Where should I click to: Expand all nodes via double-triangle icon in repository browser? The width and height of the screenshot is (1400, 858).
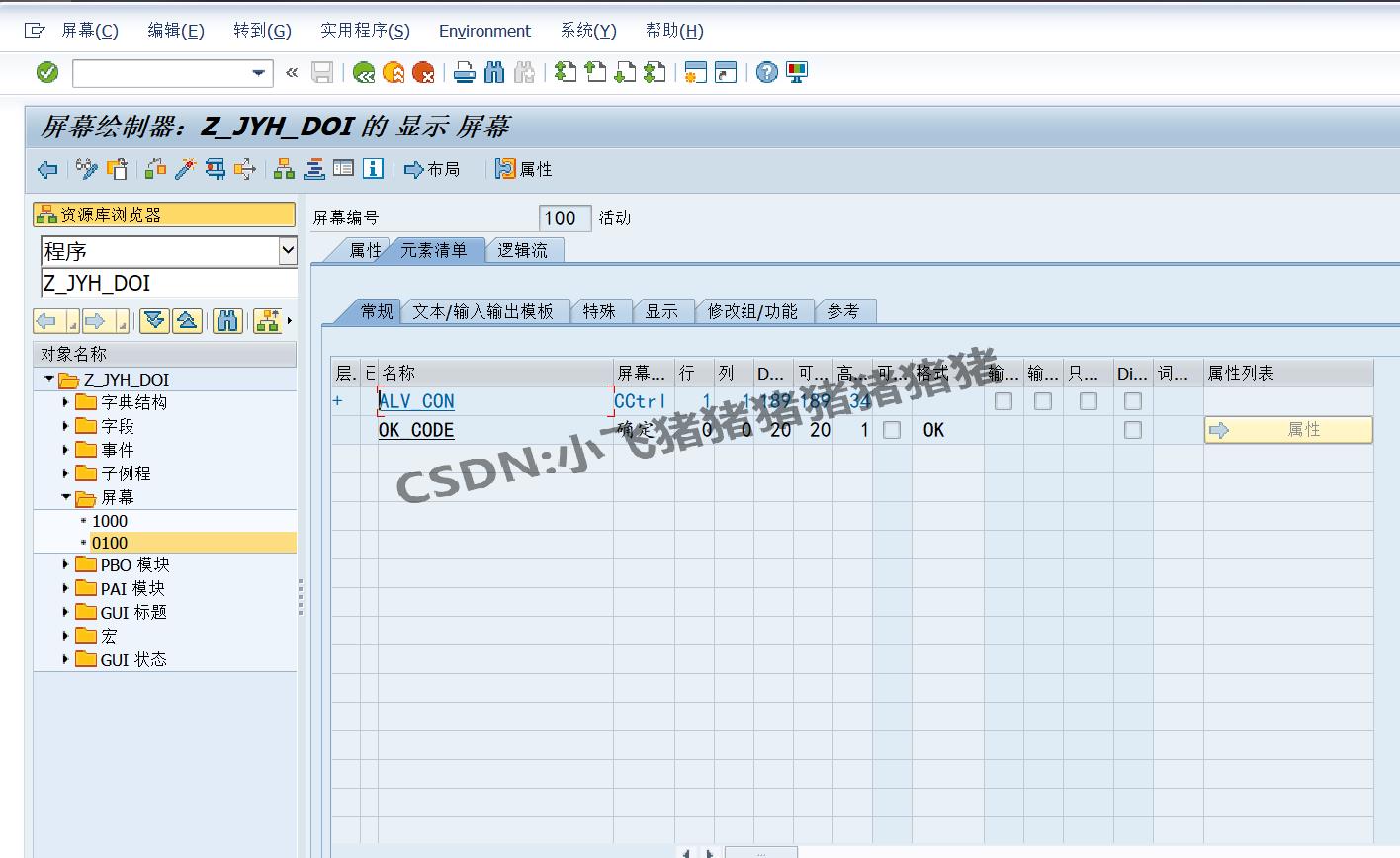pyautogui.click(x=154, y=320)
